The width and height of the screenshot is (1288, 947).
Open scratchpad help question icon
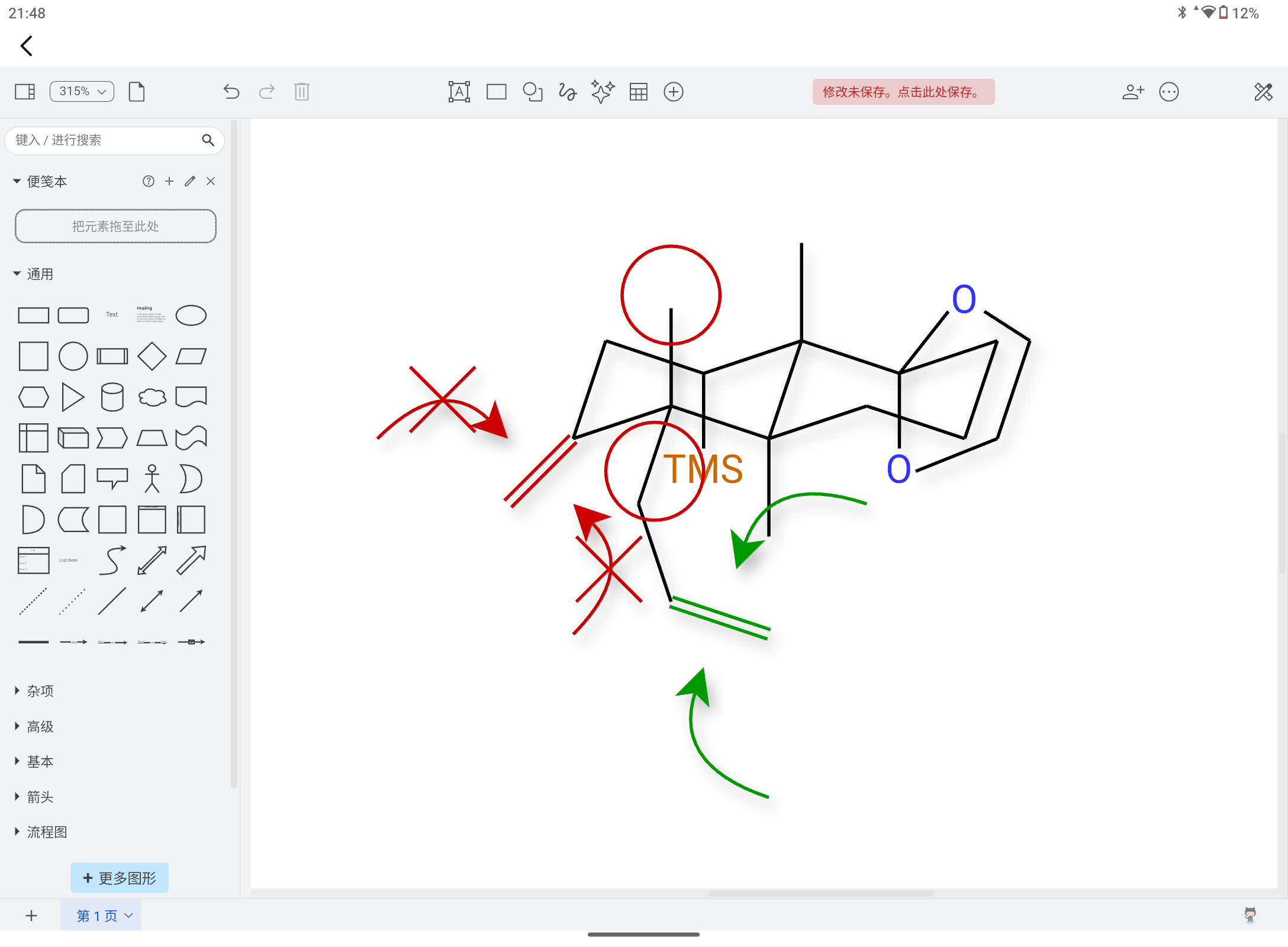pyautogui.click(x=149, y=181)
